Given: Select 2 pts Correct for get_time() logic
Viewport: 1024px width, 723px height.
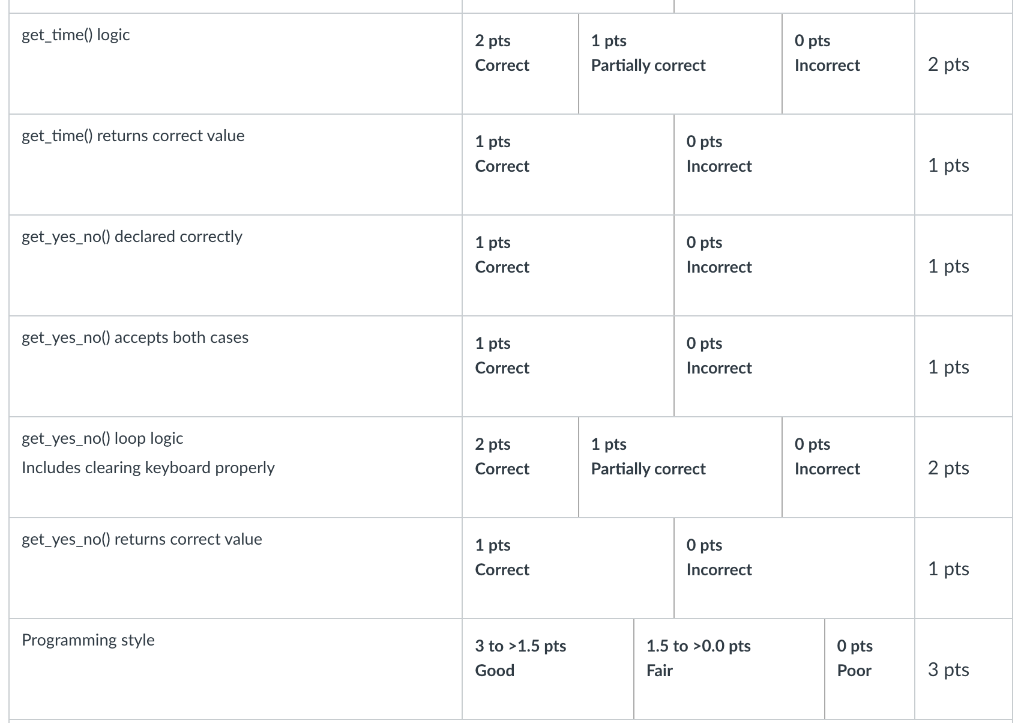Looking at the screenshot, I should (502, 54).
